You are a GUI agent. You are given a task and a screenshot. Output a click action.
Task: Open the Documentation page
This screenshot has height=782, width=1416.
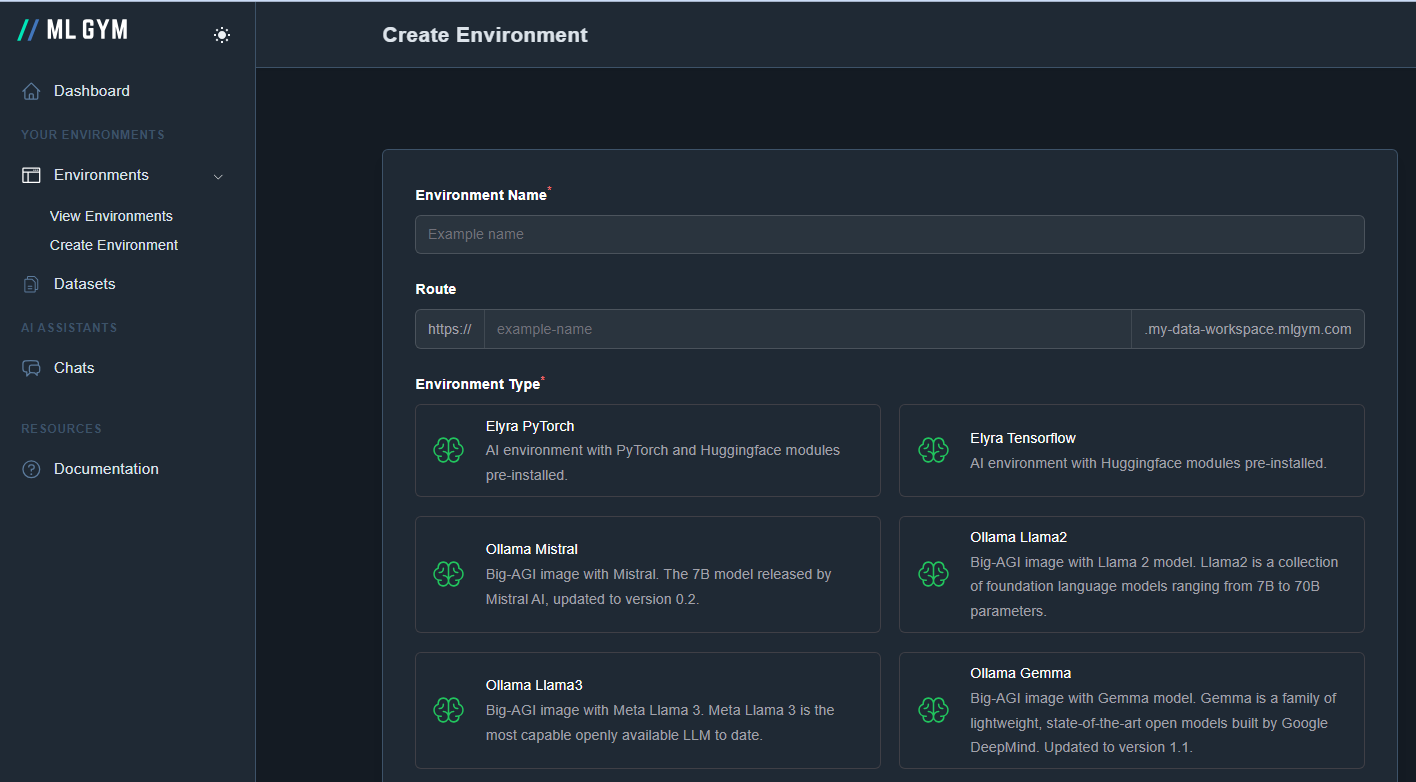pyautogui.click(x=106, y=468)
